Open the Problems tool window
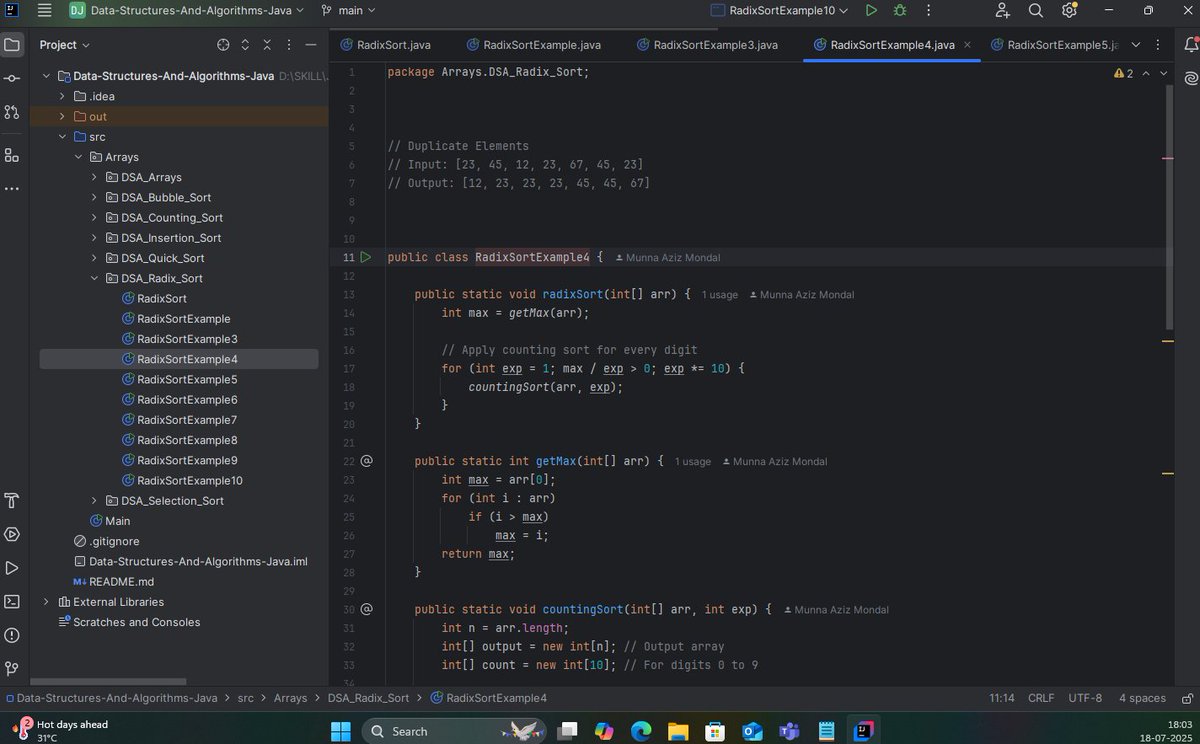 (12, 635)
